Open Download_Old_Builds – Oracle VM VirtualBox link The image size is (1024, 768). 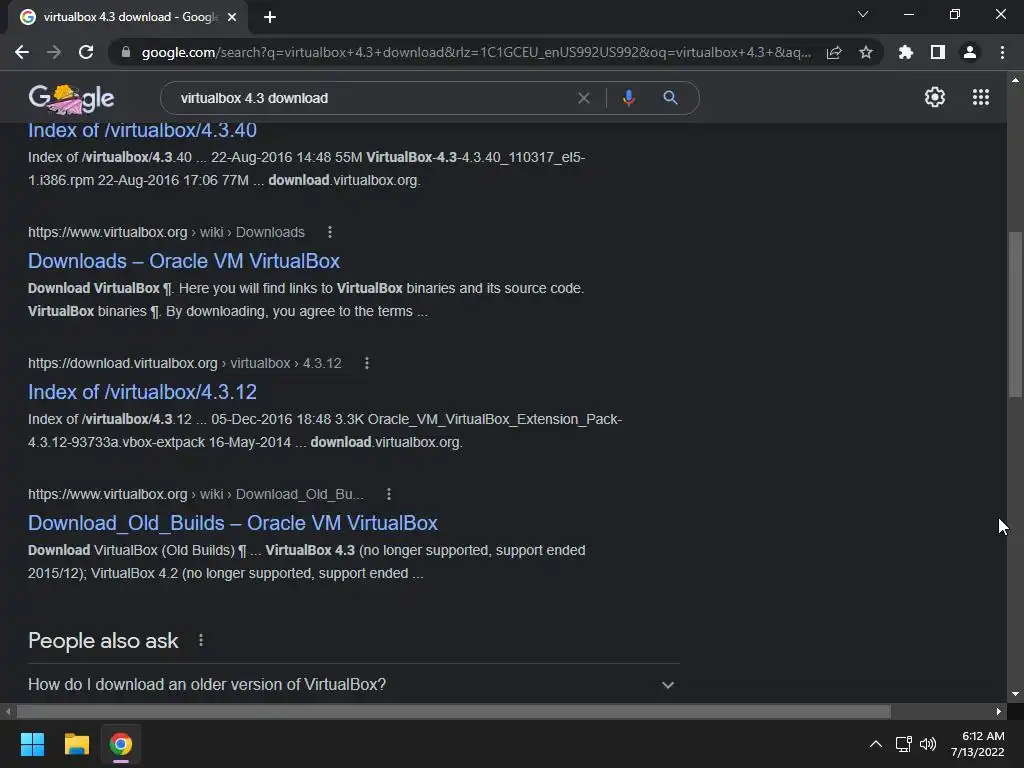point(232,523)
